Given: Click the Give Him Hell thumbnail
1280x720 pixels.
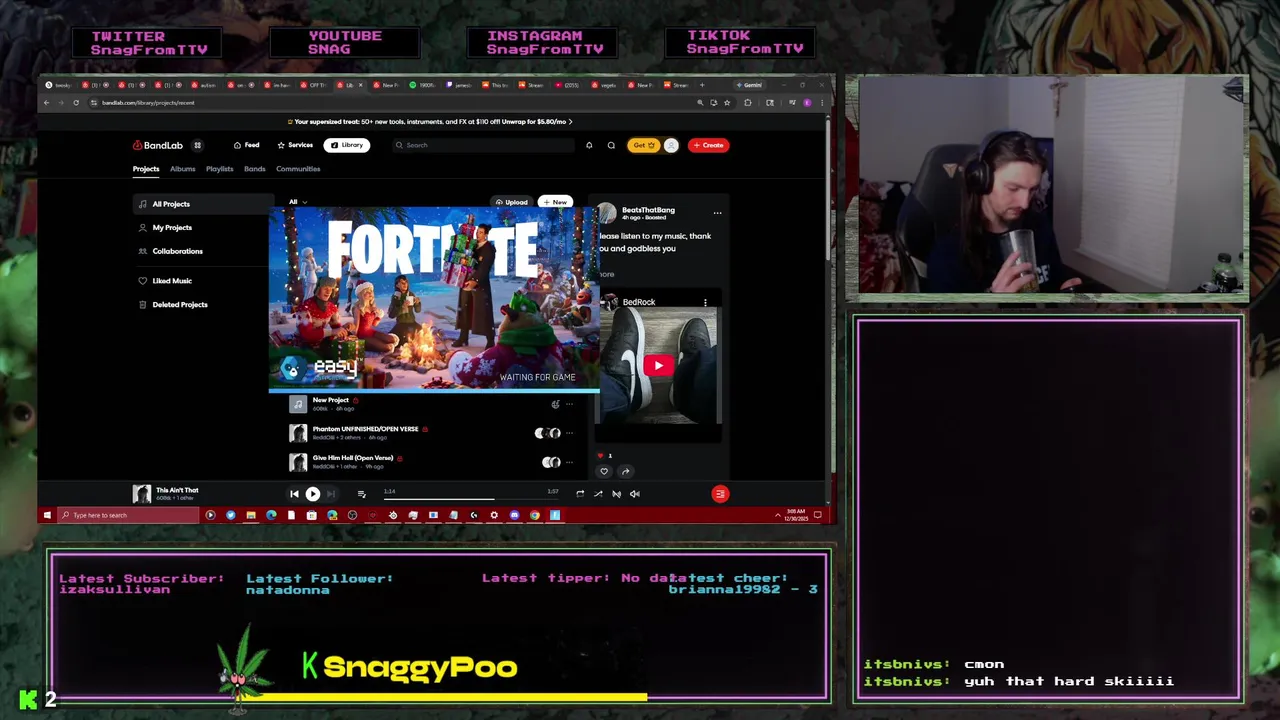Looking at the screenshot, I should click(298, 462).
